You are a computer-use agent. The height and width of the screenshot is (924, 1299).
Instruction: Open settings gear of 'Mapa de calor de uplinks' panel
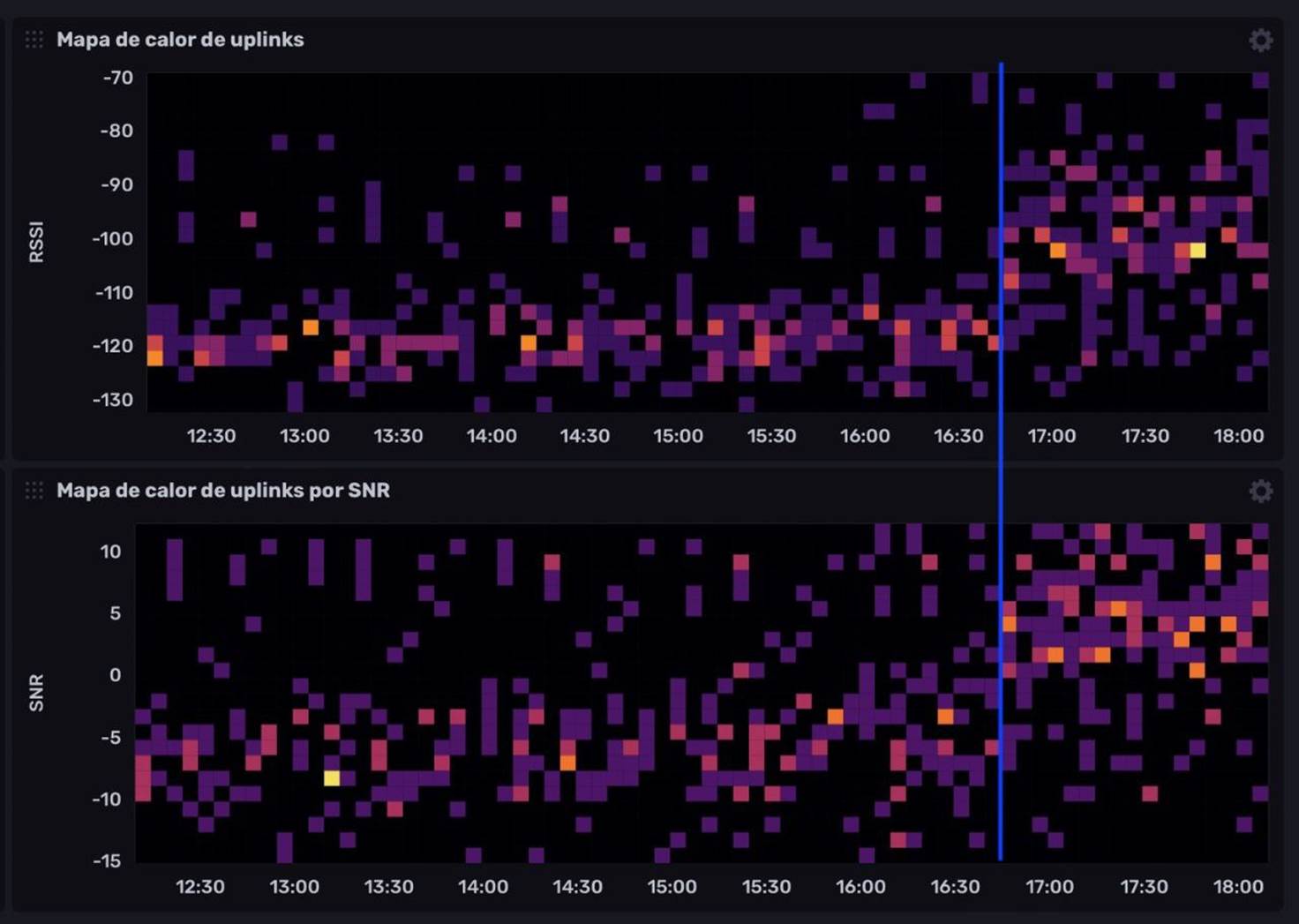click(x=1261, y=40)
